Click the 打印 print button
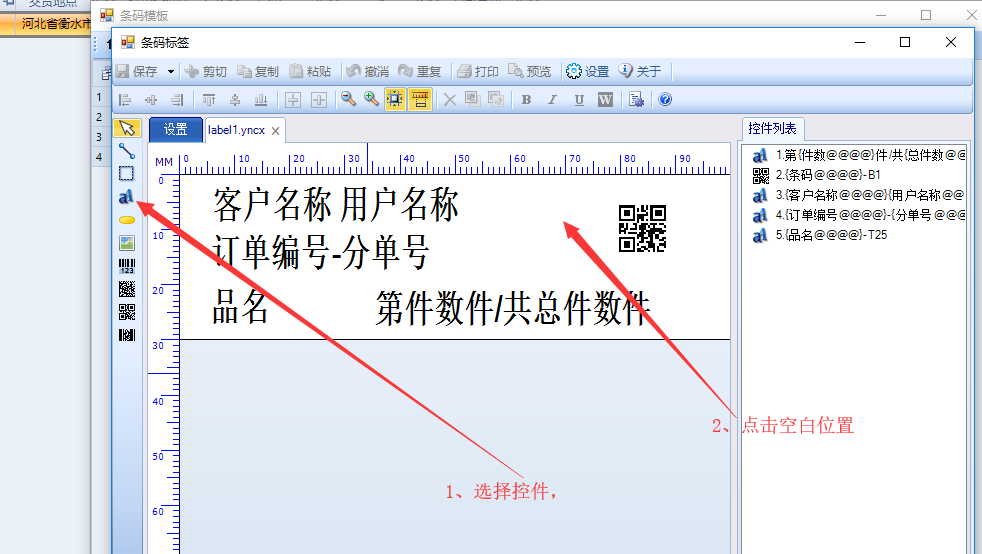Viewport: 982px width, 554px height. coord(478,71)
